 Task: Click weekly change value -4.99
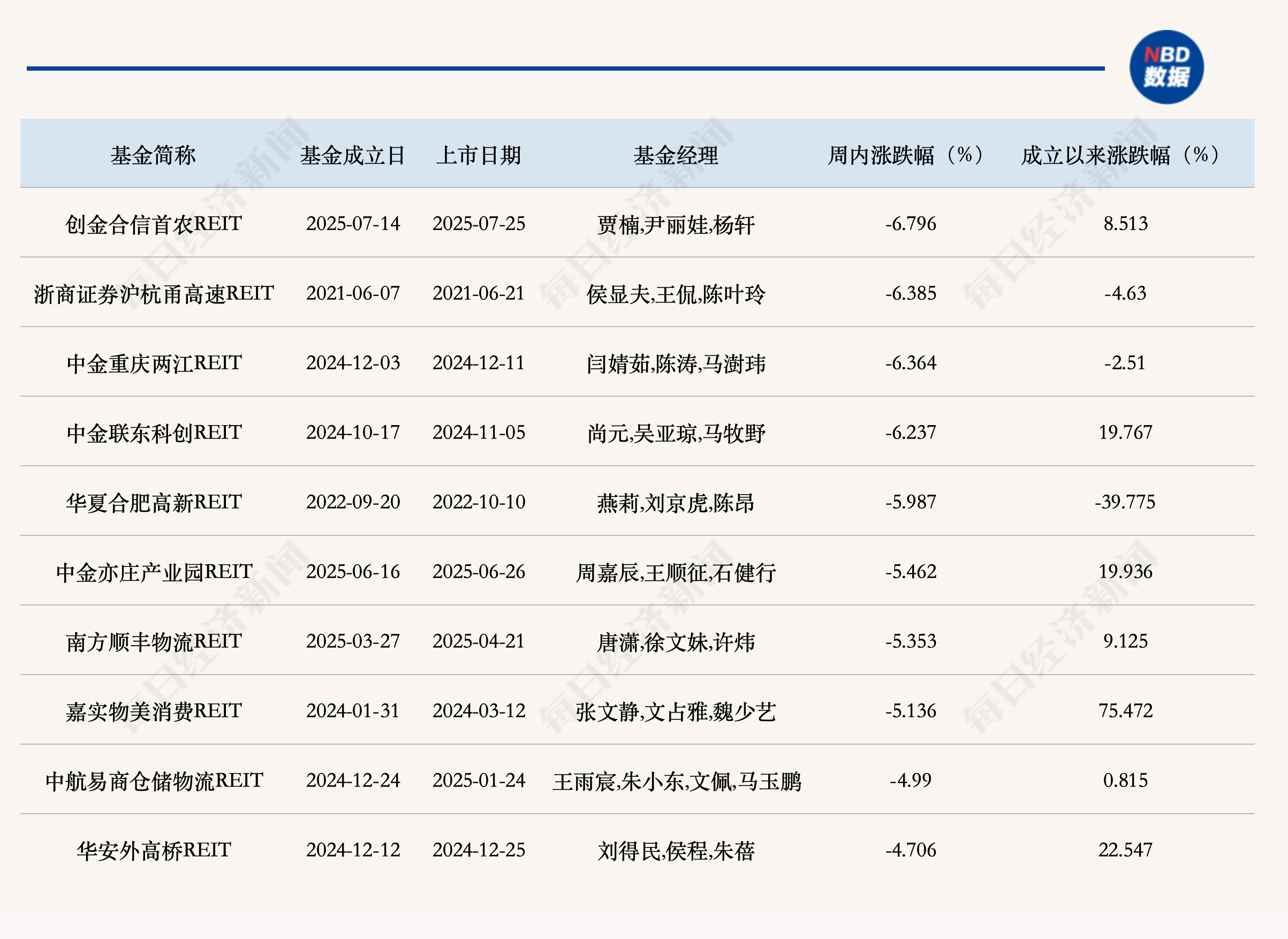click(x=911, y=781)
